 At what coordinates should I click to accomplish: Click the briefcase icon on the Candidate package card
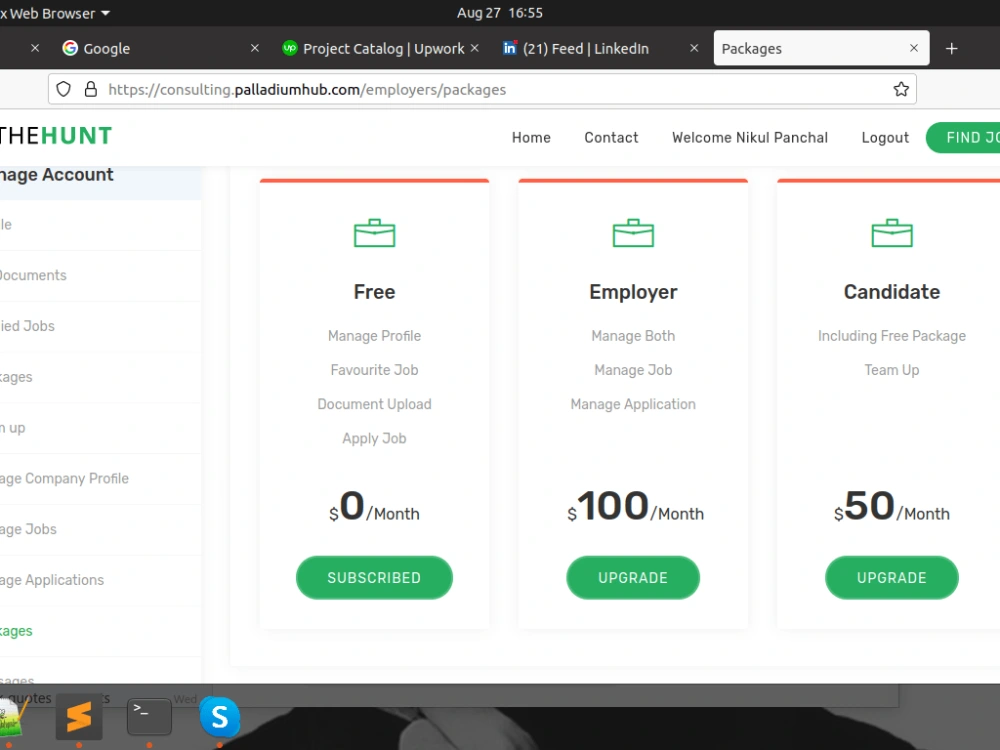point(892,233)
